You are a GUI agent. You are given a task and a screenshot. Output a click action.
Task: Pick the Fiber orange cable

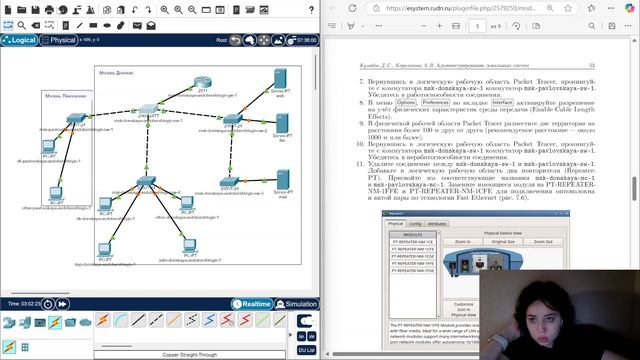coord(174,320)
